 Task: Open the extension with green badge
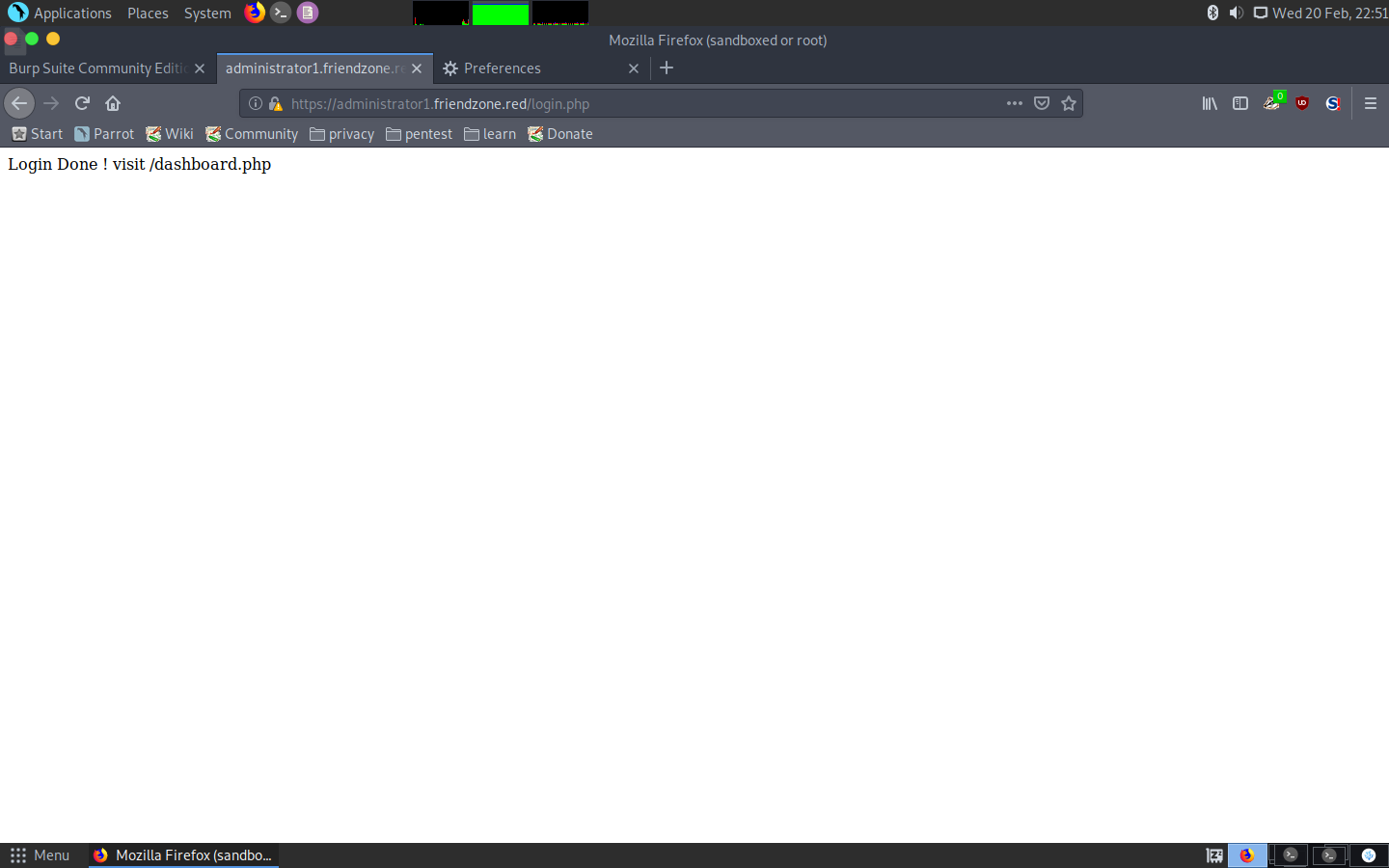tap(1272, 101)
